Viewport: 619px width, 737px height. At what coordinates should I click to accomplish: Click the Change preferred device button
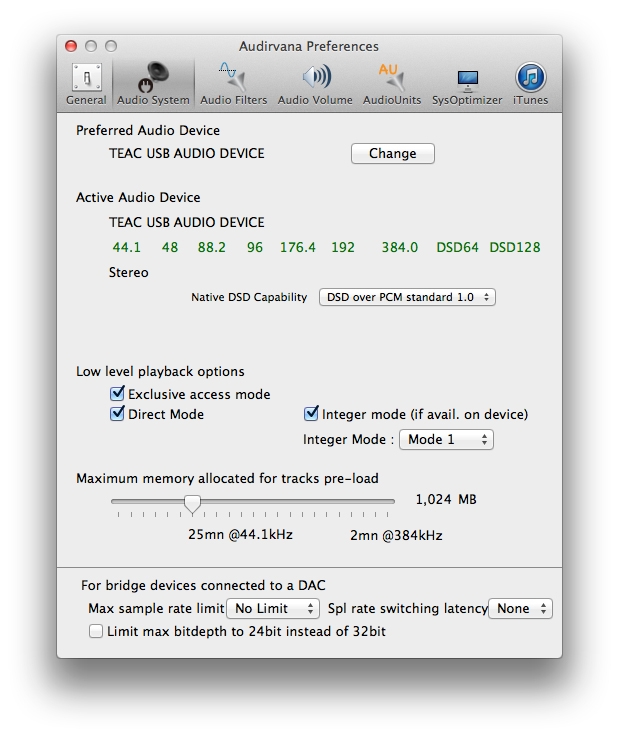pos(392,154)
